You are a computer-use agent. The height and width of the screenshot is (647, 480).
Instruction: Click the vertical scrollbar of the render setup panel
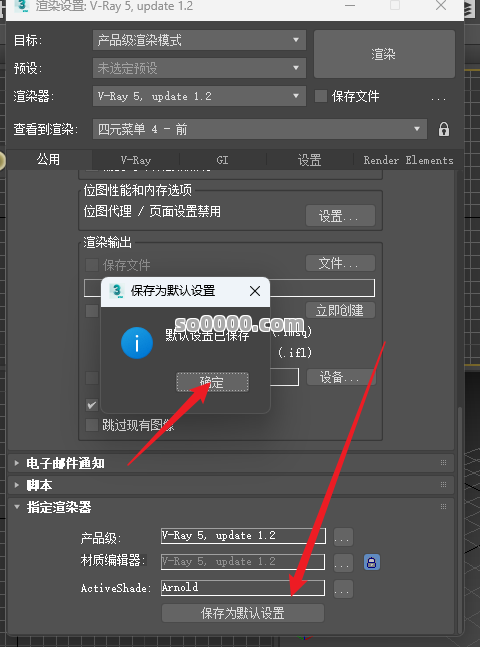coord(460,520)
